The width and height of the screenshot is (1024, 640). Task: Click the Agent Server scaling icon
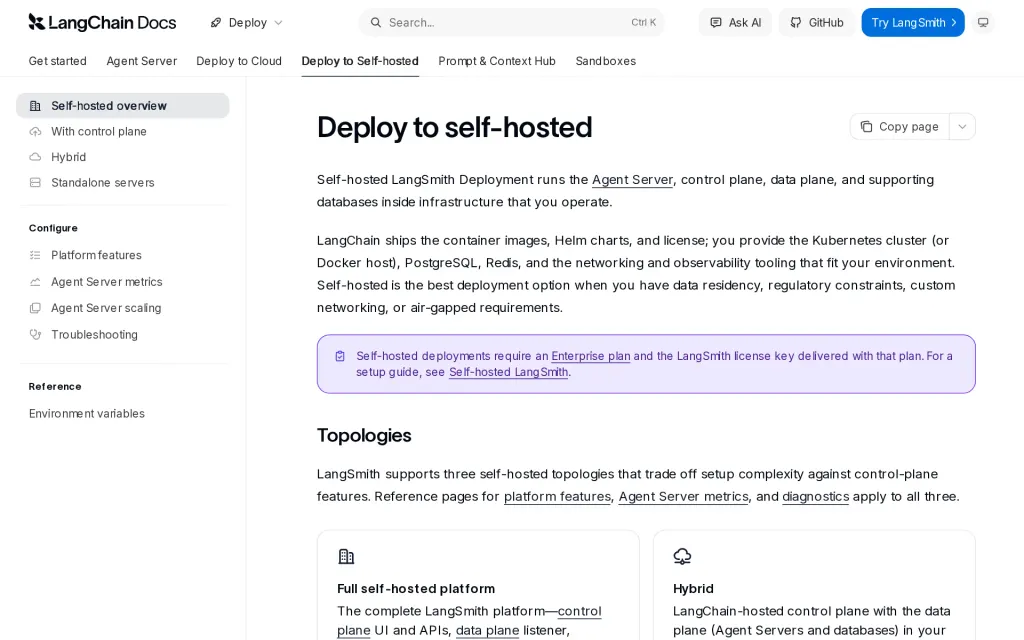point(35,308)
